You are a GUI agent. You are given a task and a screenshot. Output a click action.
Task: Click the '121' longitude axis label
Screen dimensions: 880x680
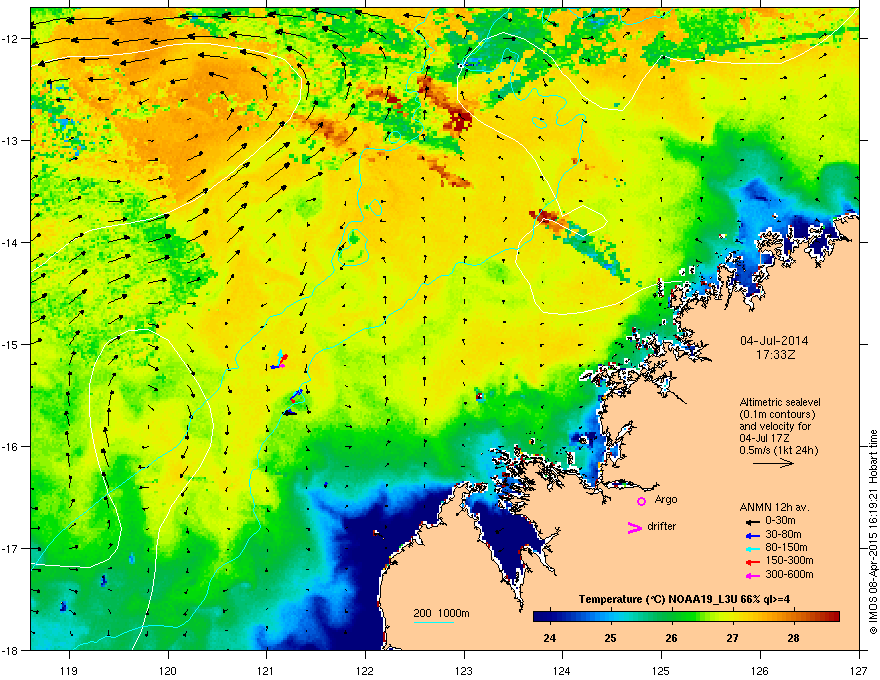point(267,670)
